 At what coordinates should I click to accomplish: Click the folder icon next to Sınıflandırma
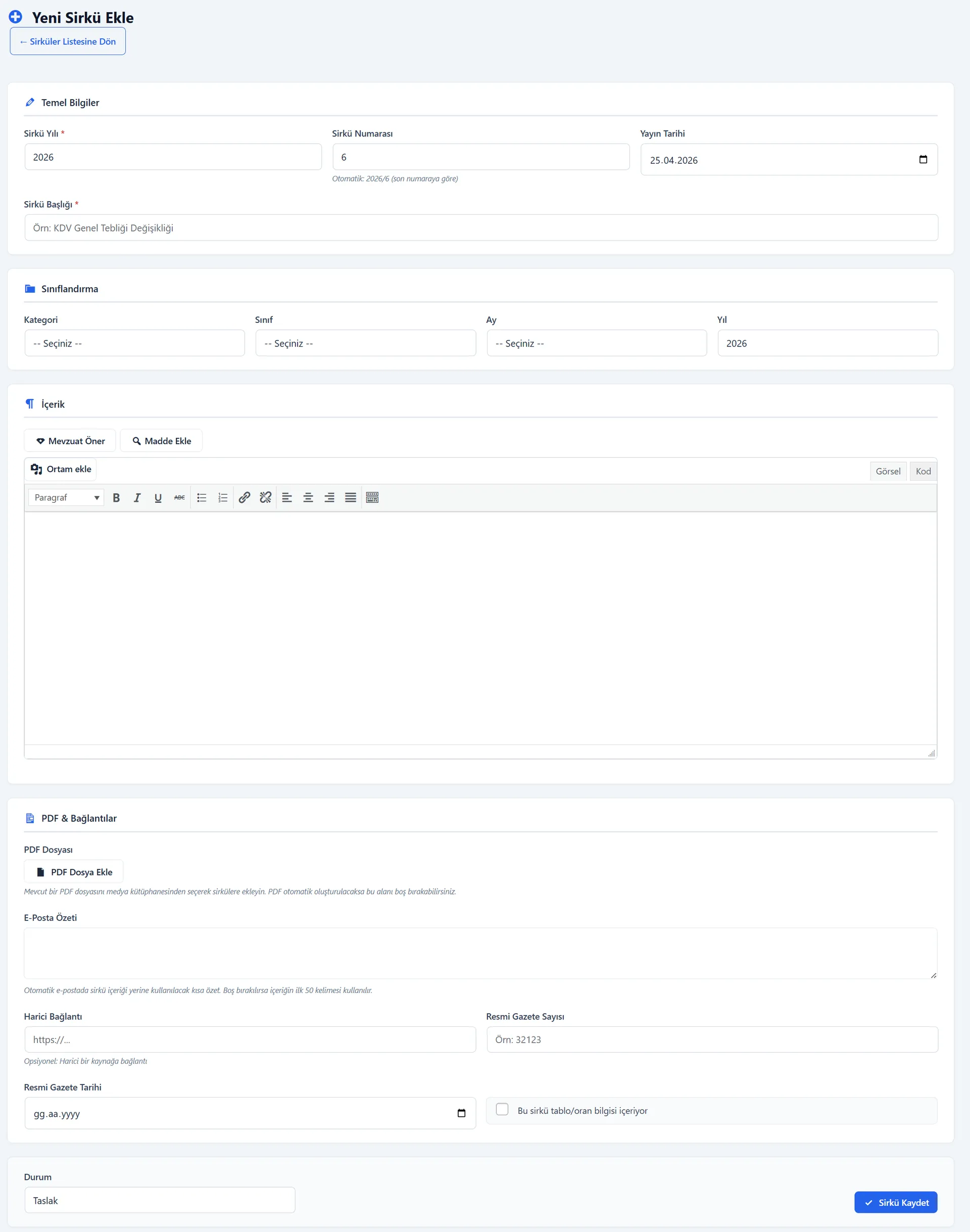pyautogui.click(x=30, y=289)
